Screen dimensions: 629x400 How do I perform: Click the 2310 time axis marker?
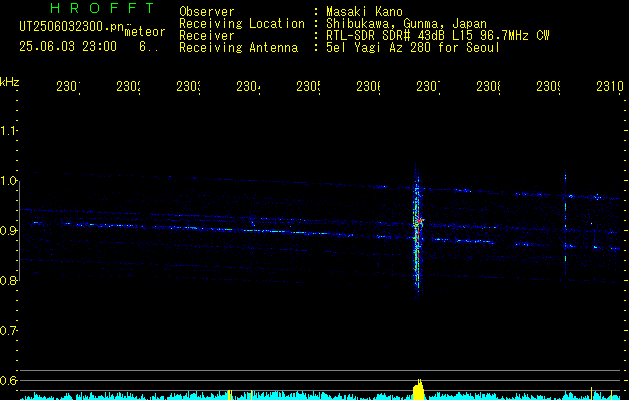tap(610, 87)
